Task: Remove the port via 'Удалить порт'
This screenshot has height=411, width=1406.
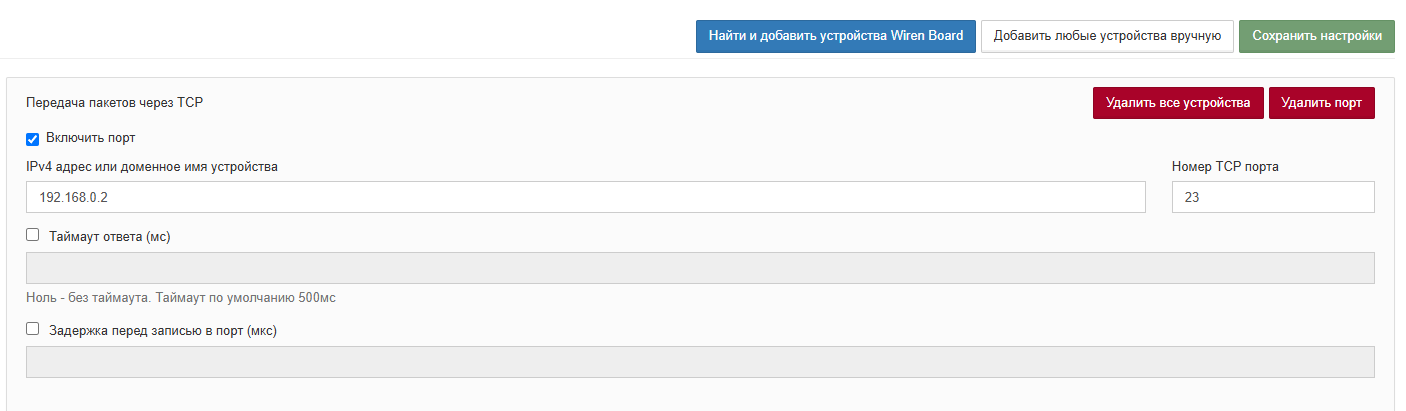Action: tap(1321, 103)
